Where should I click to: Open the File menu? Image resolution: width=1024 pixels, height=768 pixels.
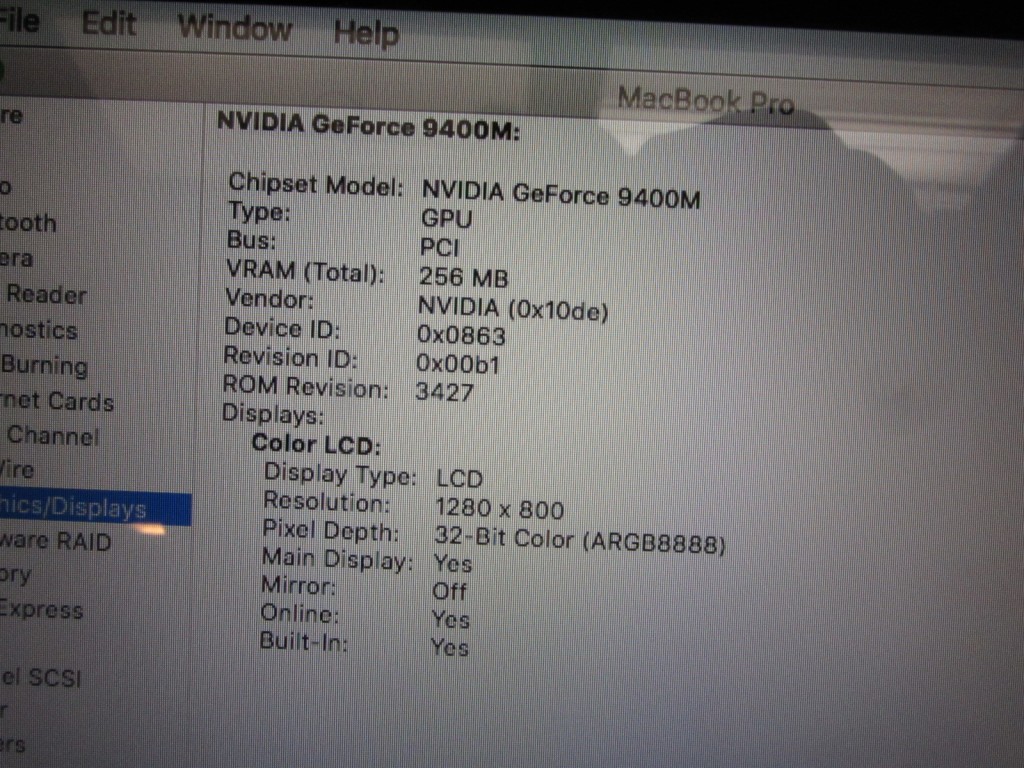pyautogui.click(x=20, y=21)
